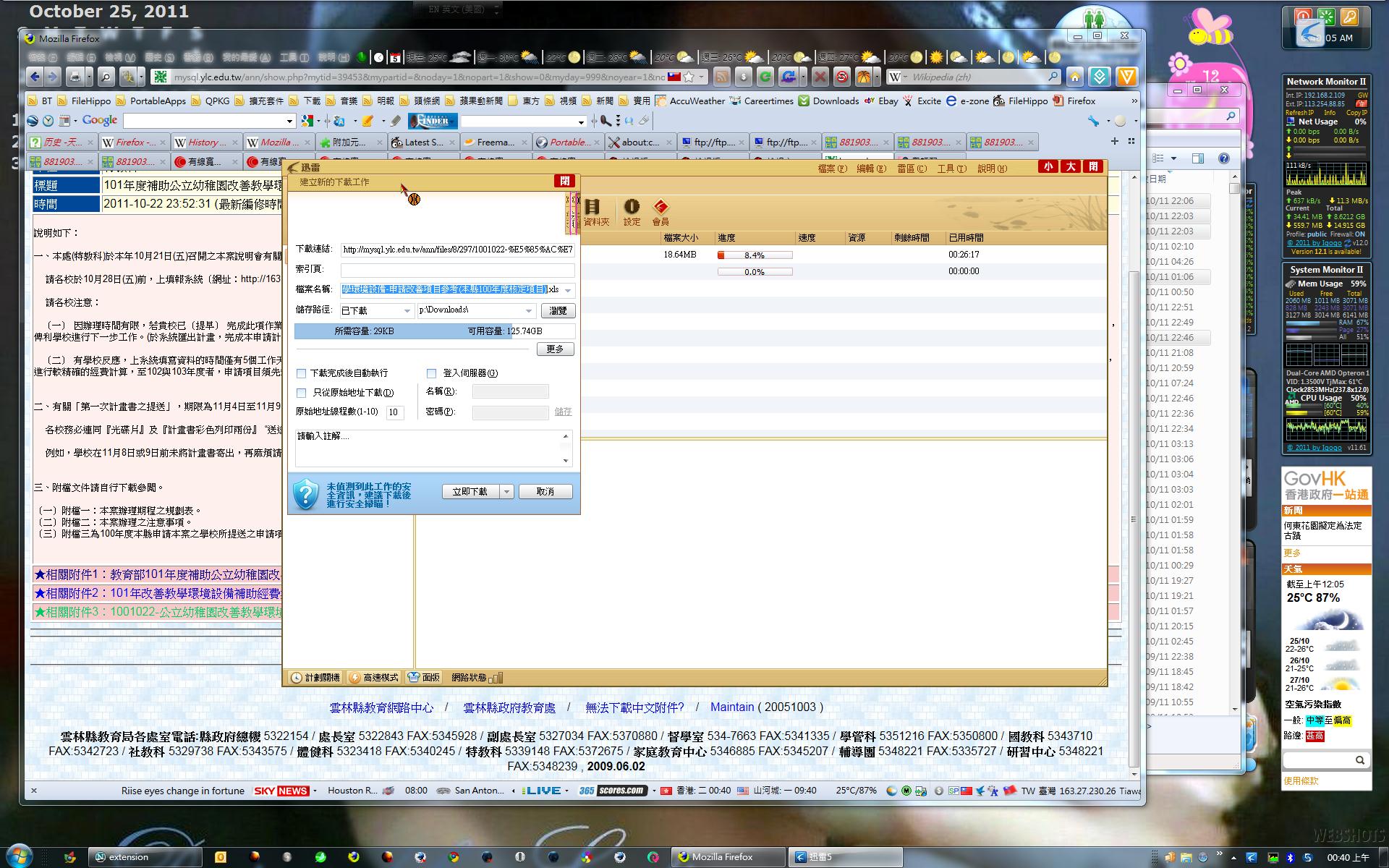Open the Settings (設定) icon in Xunlei toolbar
This screenshot has width=1389, height=868.
coord(632,212)
